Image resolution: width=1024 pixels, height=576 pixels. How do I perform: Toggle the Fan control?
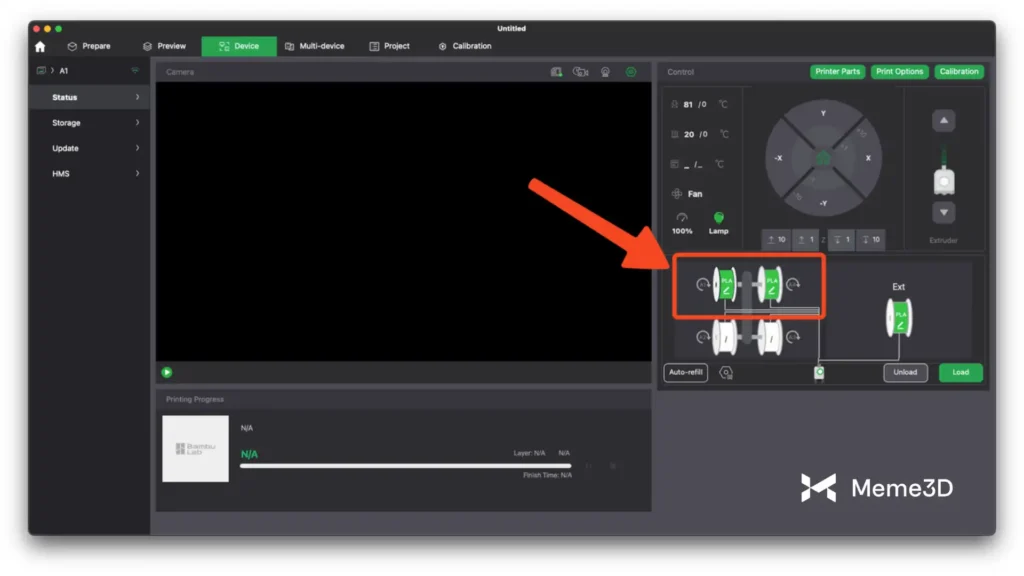[x=688, y=194]
